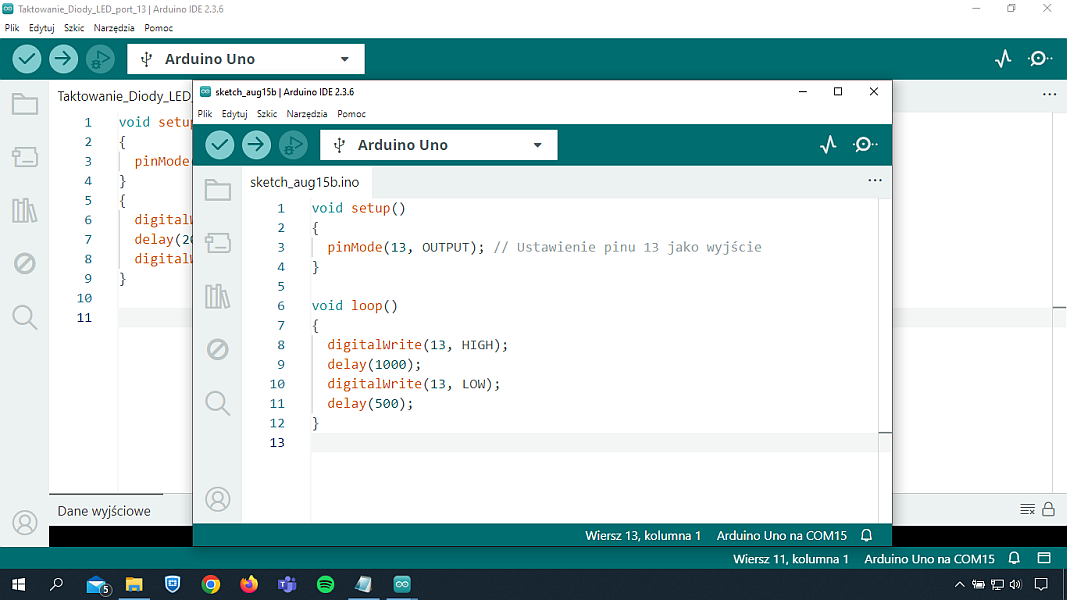Click empty line 13 in sketch_aug15b editor
Viewport: 1067px width, 600px height.
click(595, 442)
